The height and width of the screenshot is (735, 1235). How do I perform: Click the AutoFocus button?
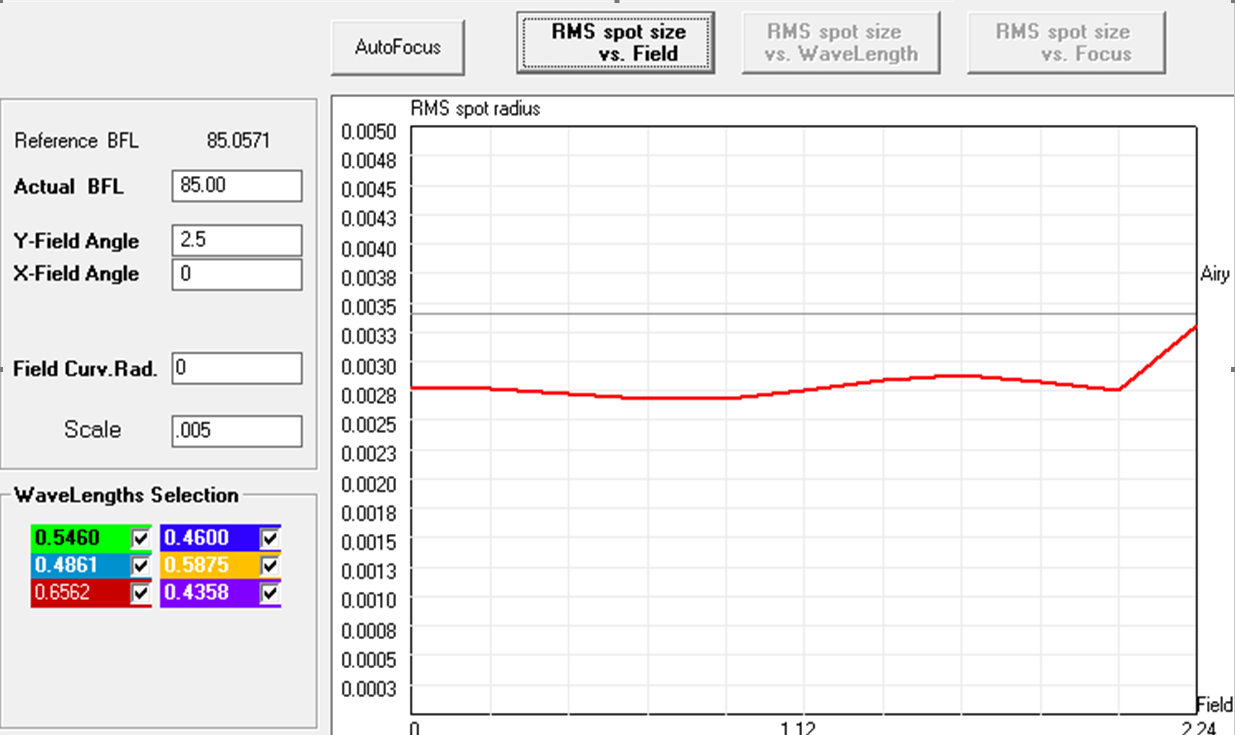pos(398,47)
